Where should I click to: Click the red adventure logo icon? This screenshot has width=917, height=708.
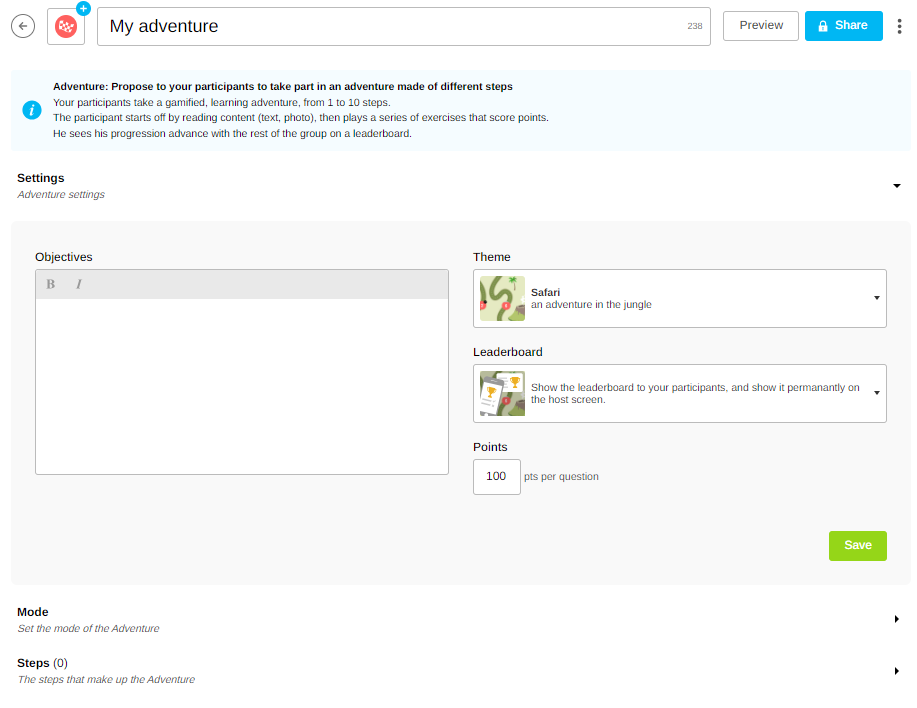click(66, 27)
